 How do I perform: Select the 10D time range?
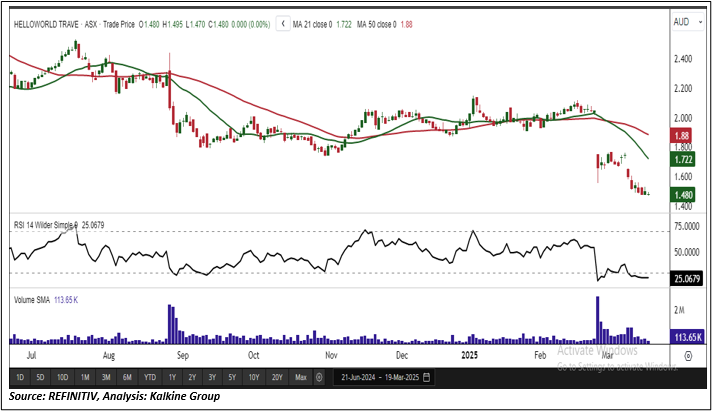point(62,377)
